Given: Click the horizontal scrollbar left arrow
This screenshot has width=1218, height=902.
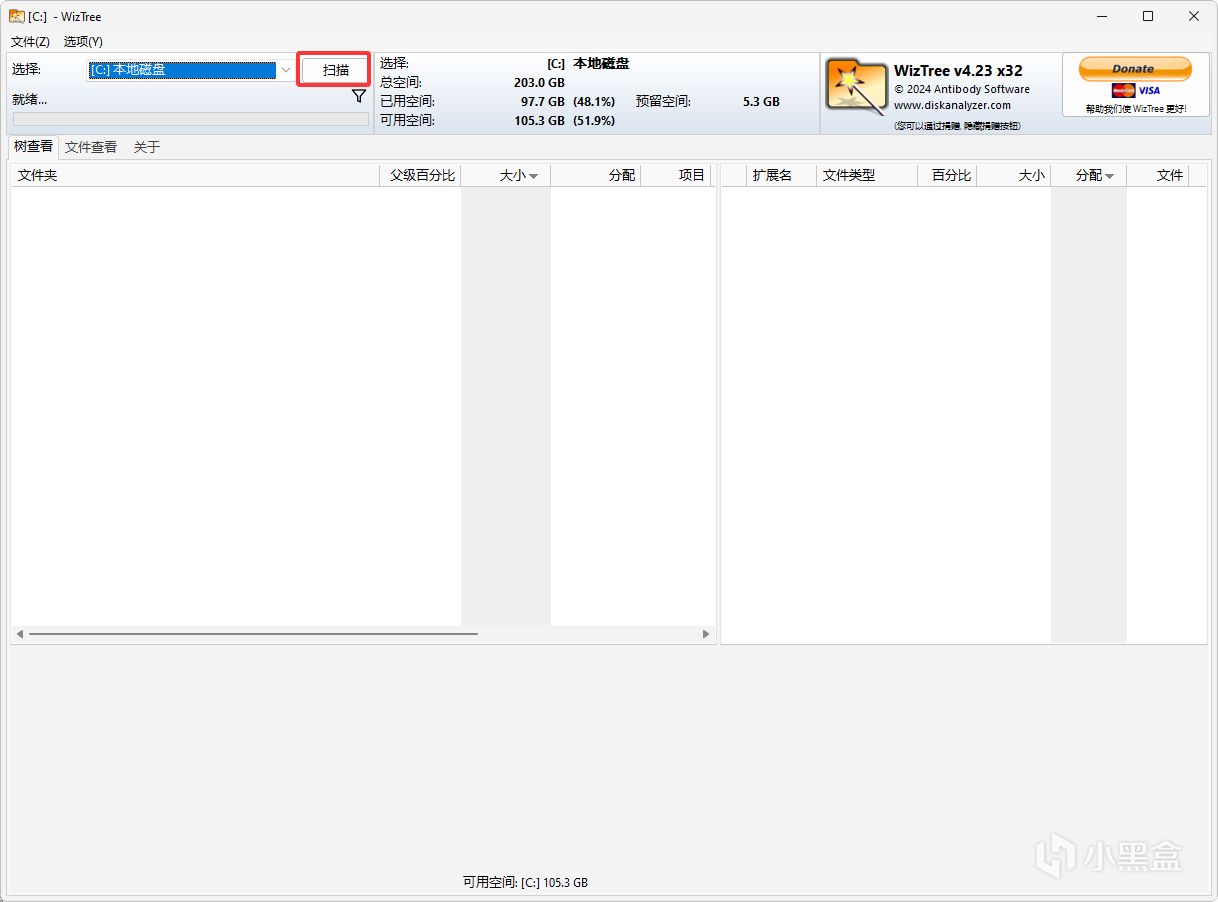Looking at the screenshot, I should 20,634.
